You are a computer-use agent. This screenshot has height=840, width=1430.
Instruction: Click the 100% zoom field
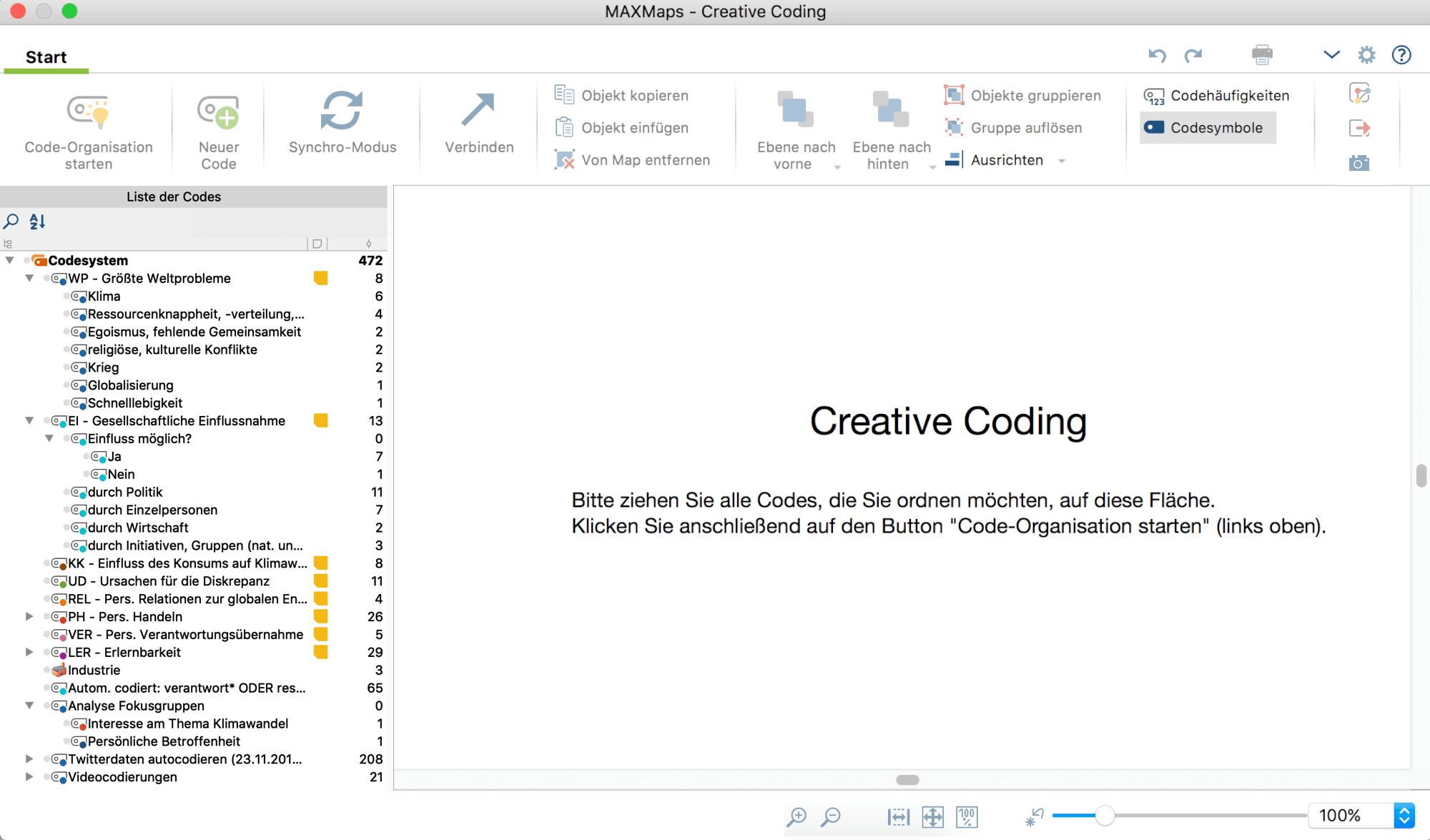pyautogui.click(x=1351, y=815)
